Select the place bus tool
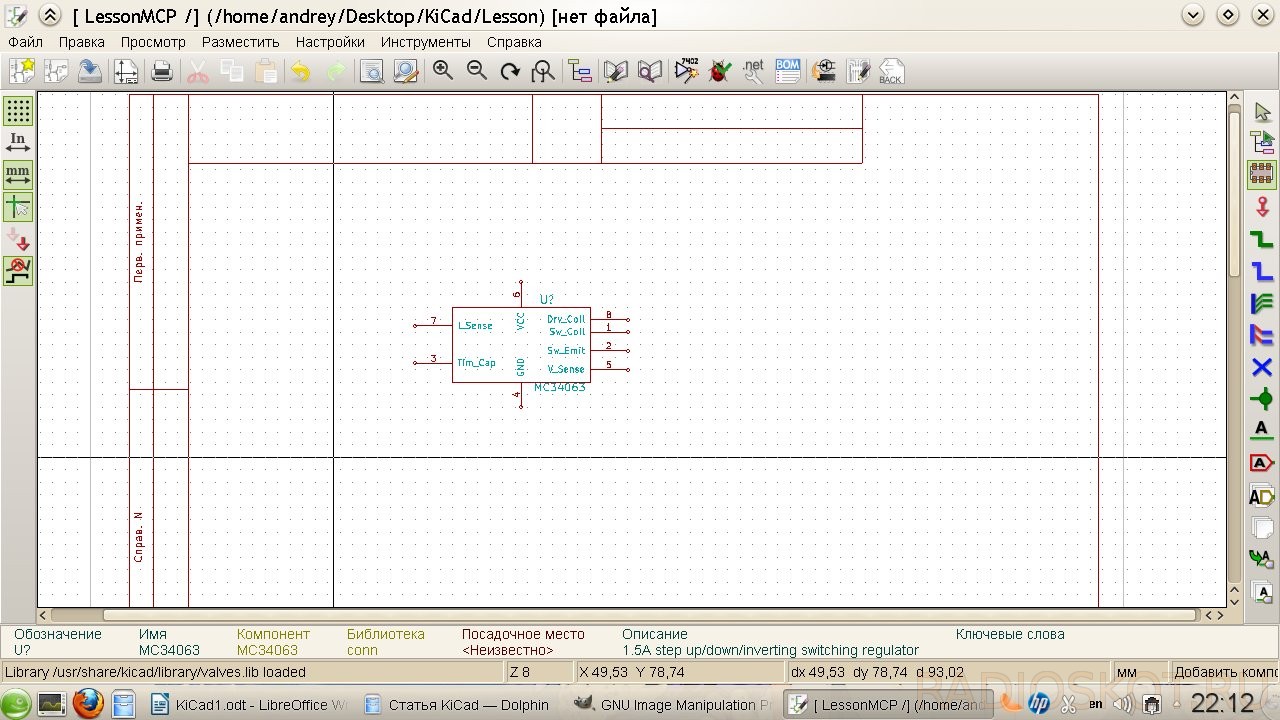1280x720 pixels. pos(1262,271)
